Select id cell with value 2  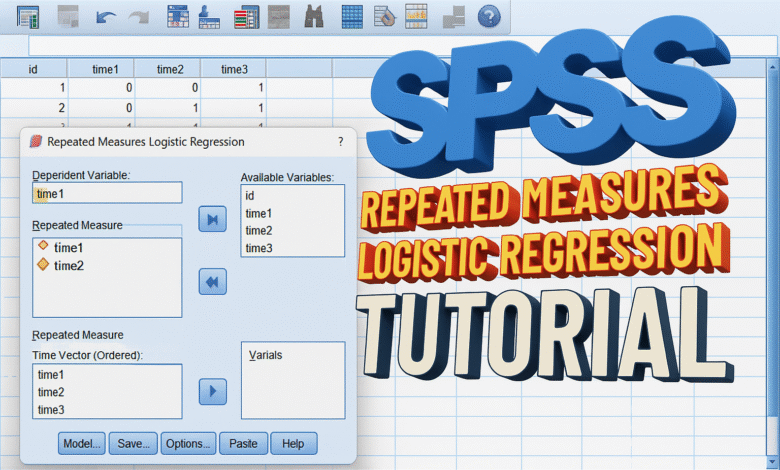click(x=34, y=107)
